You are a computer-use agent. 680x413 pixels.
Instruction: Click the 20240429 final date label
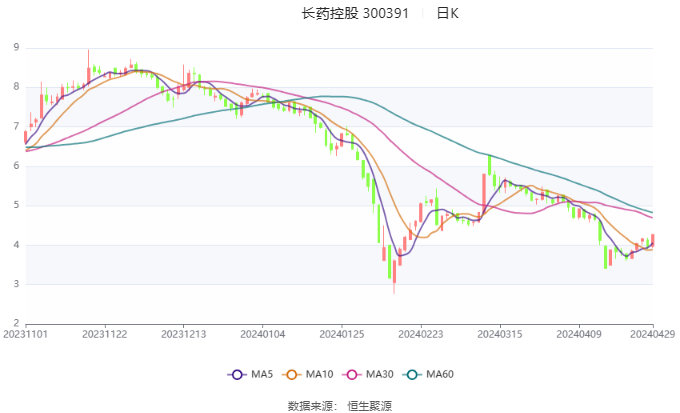point(653,334)
